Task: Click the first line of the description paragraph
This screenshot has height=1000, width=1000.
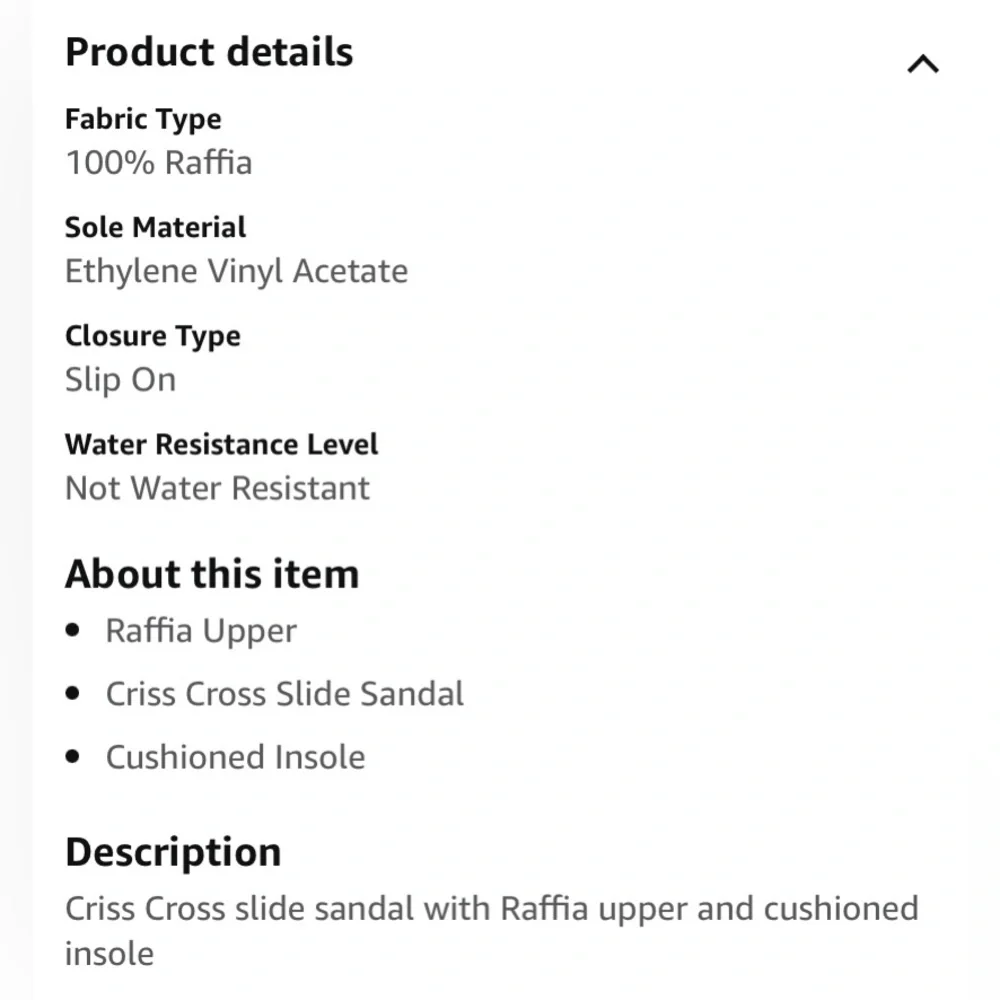Action: pos(491,909)
